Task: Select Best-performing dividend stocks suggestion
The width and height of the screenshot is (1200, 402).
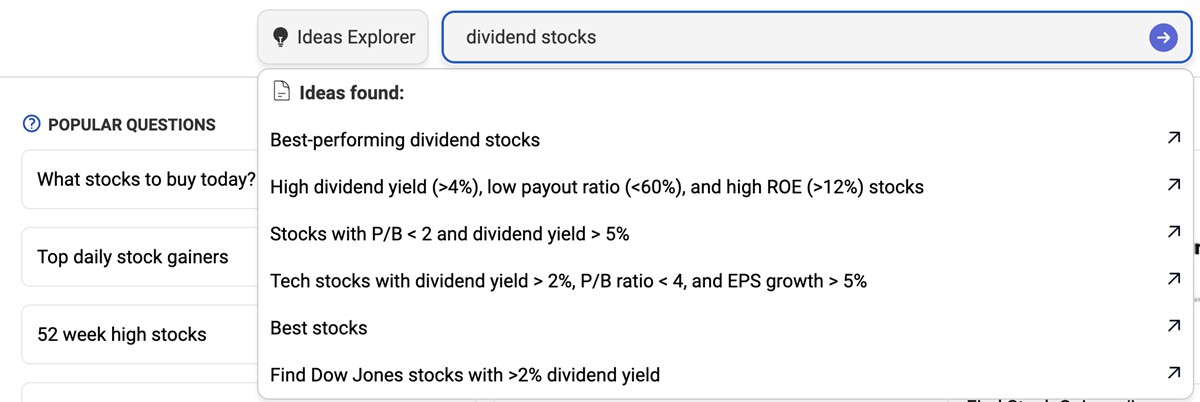Action: click(405, 140)
